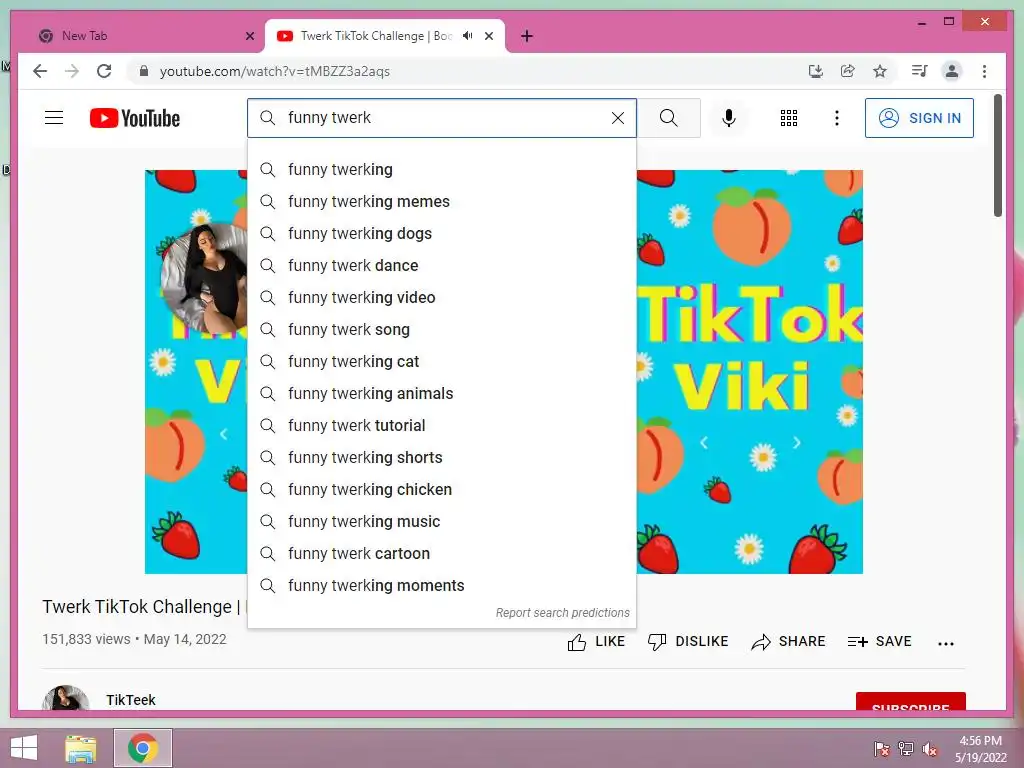
Task: Dislike the video with the thumbs down
Action: point(688,642)
